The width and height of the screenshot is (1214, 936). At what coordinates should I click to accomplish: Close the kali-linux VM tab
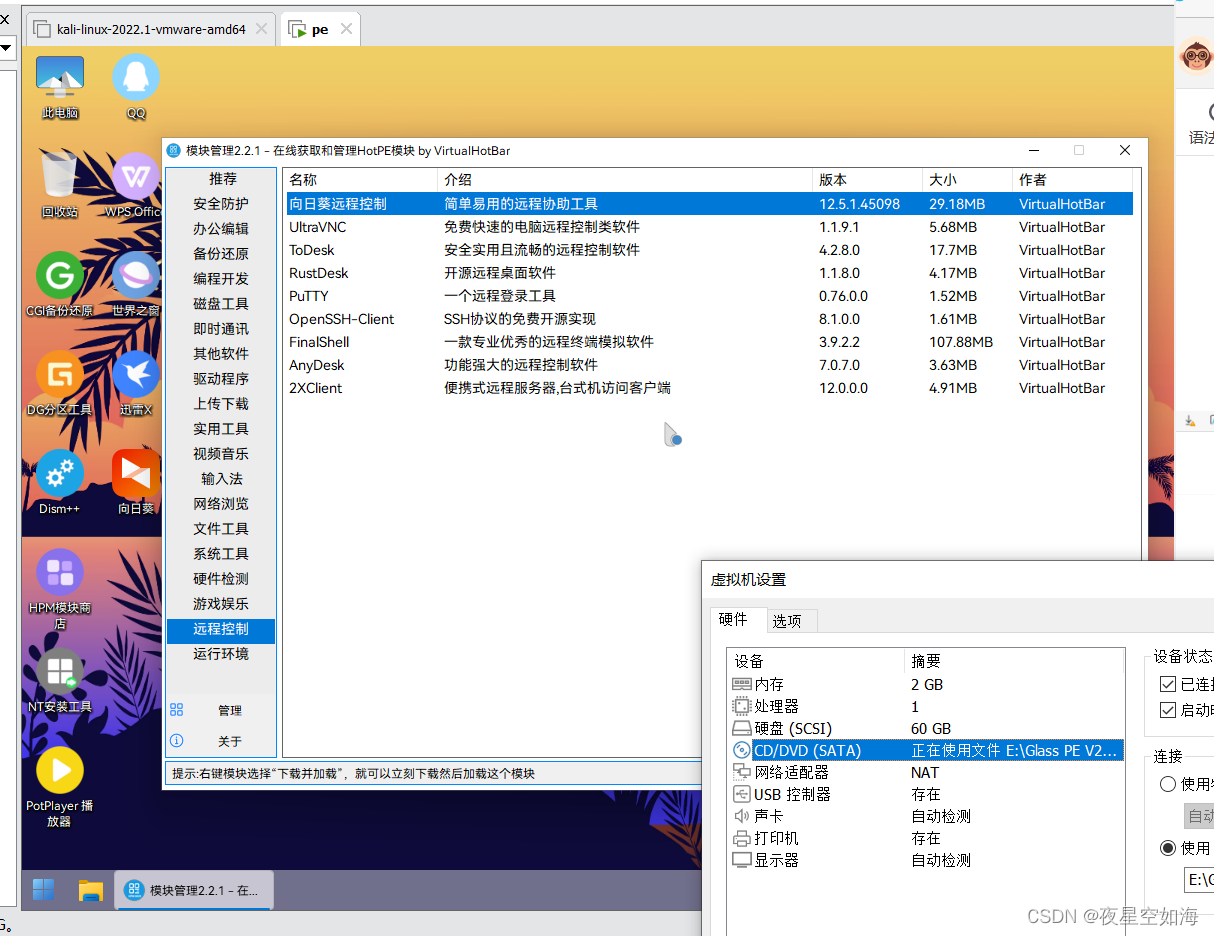[261, 29]
